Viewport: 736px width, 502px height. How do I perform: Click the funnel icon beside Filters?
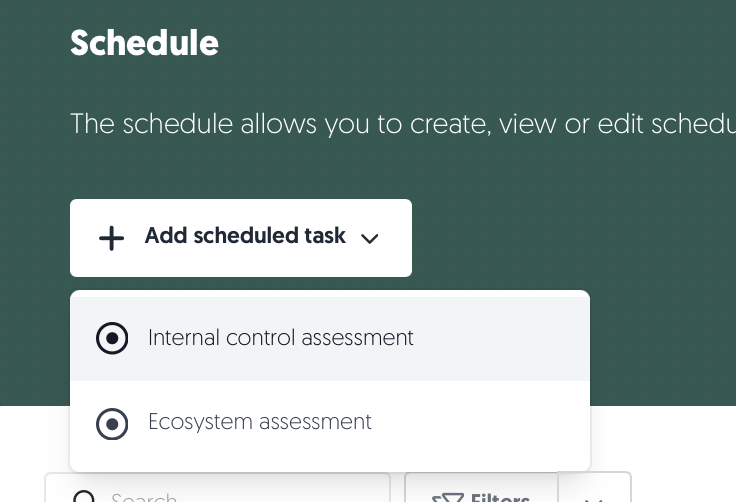[448, 497]
